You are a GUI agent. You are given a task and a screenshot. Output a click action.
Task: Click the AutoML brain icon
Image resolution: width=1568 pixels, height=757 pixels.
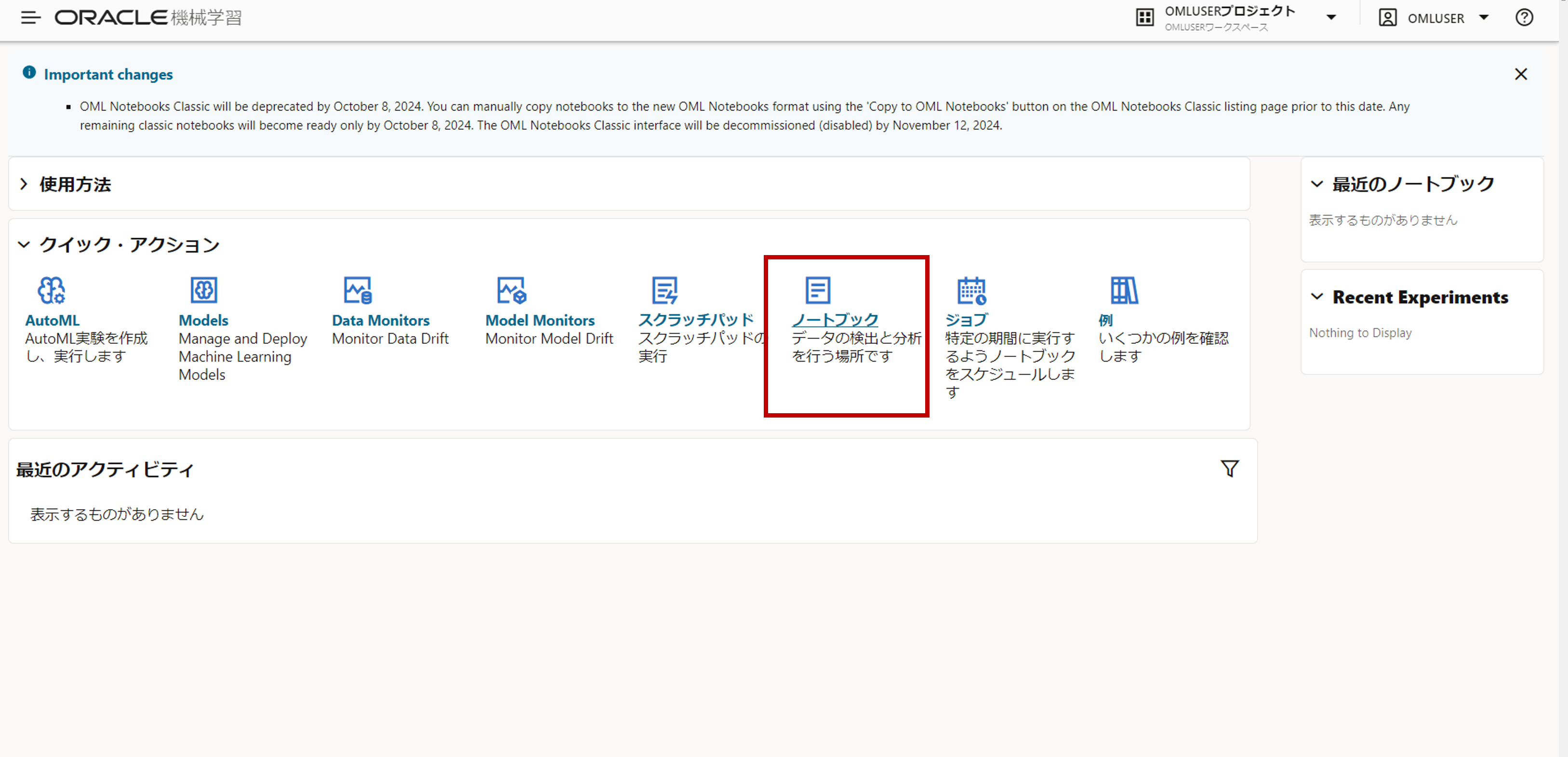pyautogui.click(x=51, y=290)
